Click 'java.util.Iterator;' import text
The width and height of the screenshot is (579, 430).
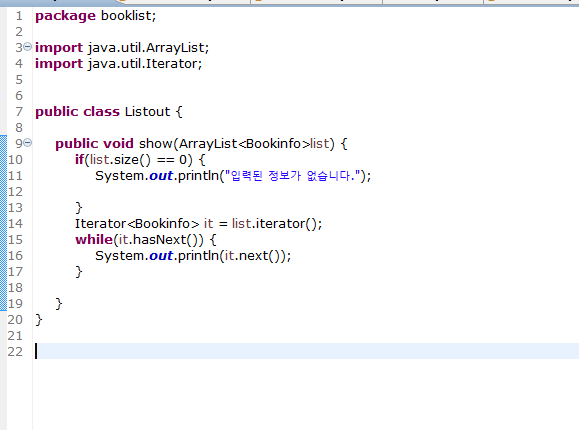[x=145, y=64]
